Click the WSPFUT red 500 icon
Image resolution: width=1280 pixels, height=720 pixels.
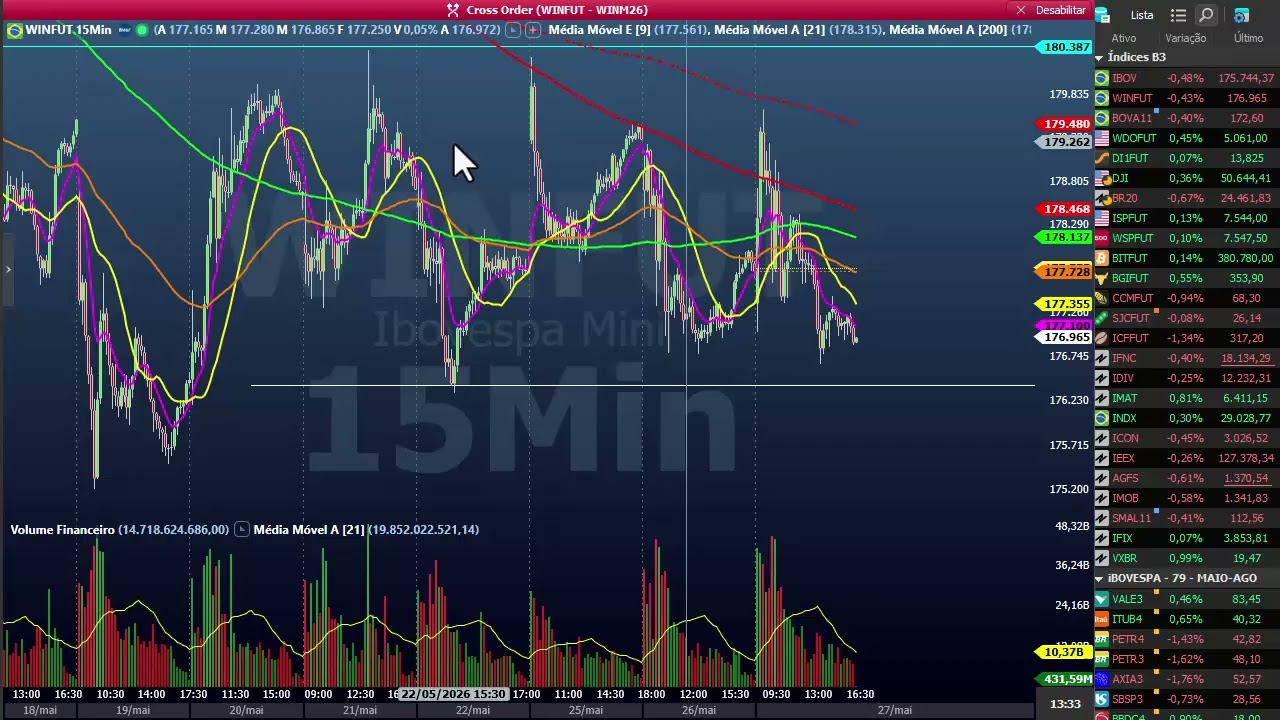pos(1102,238)
